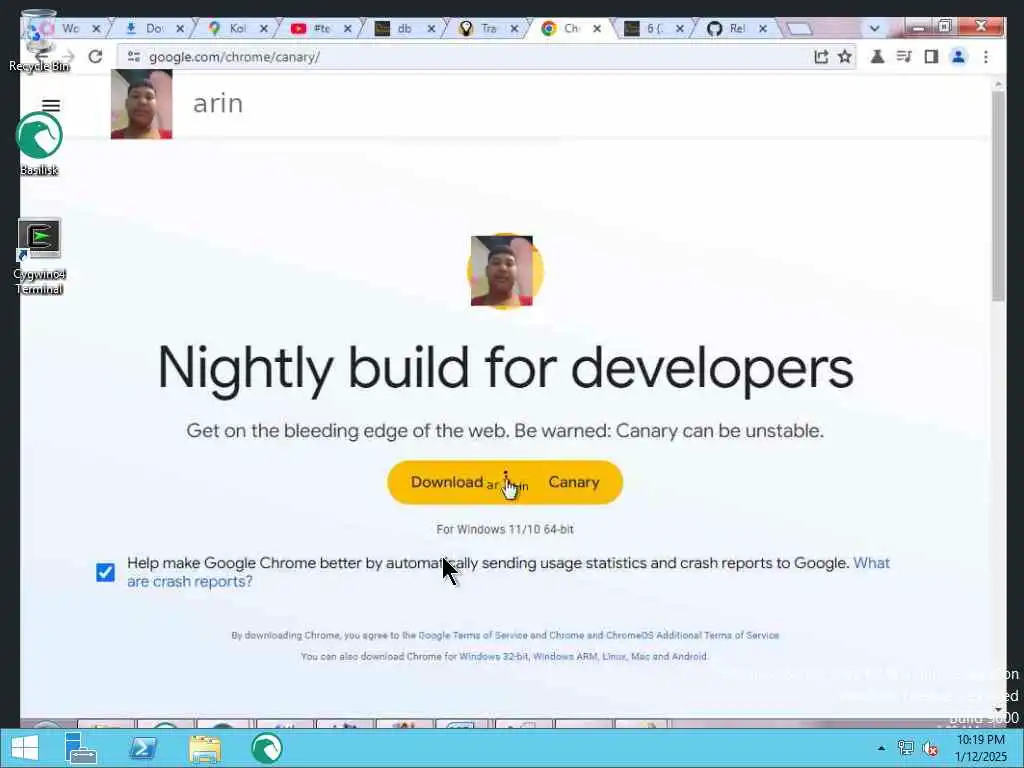The height and width of the screenshot is (768, 1024).
Task: Open Google Terms of Service link
Action: tap(473, 635)
